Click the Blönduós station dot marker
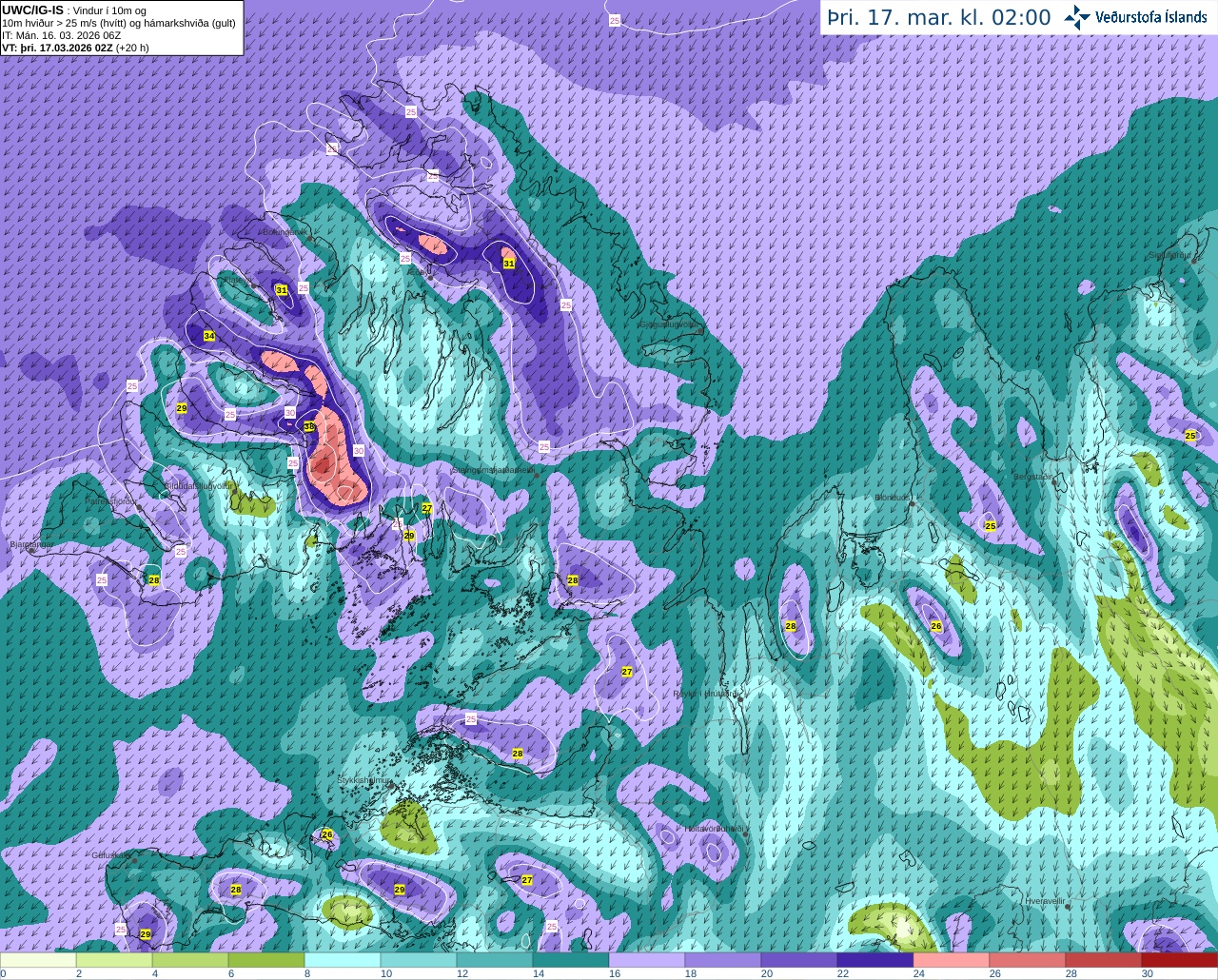Screen dimensions: 1218x980 click(x=912, y=504)
